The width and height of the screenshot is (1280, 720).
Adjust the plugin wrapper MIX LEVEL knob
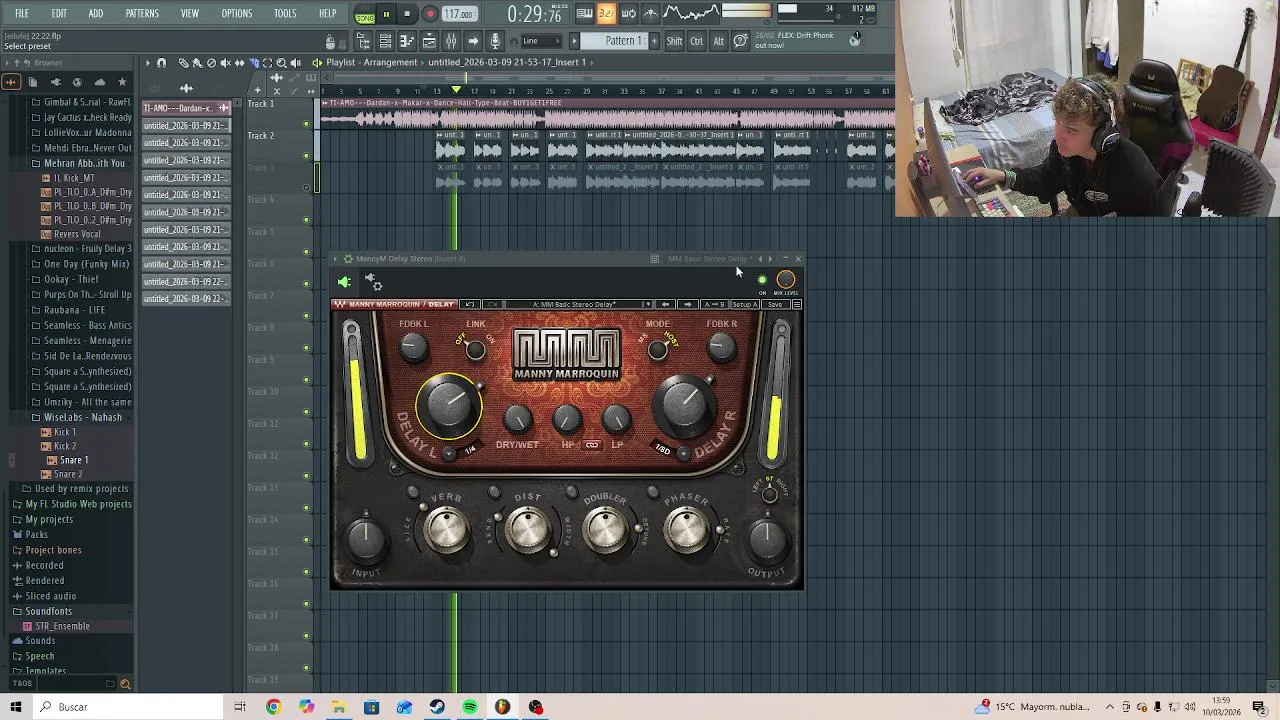[x=786, y=280]
